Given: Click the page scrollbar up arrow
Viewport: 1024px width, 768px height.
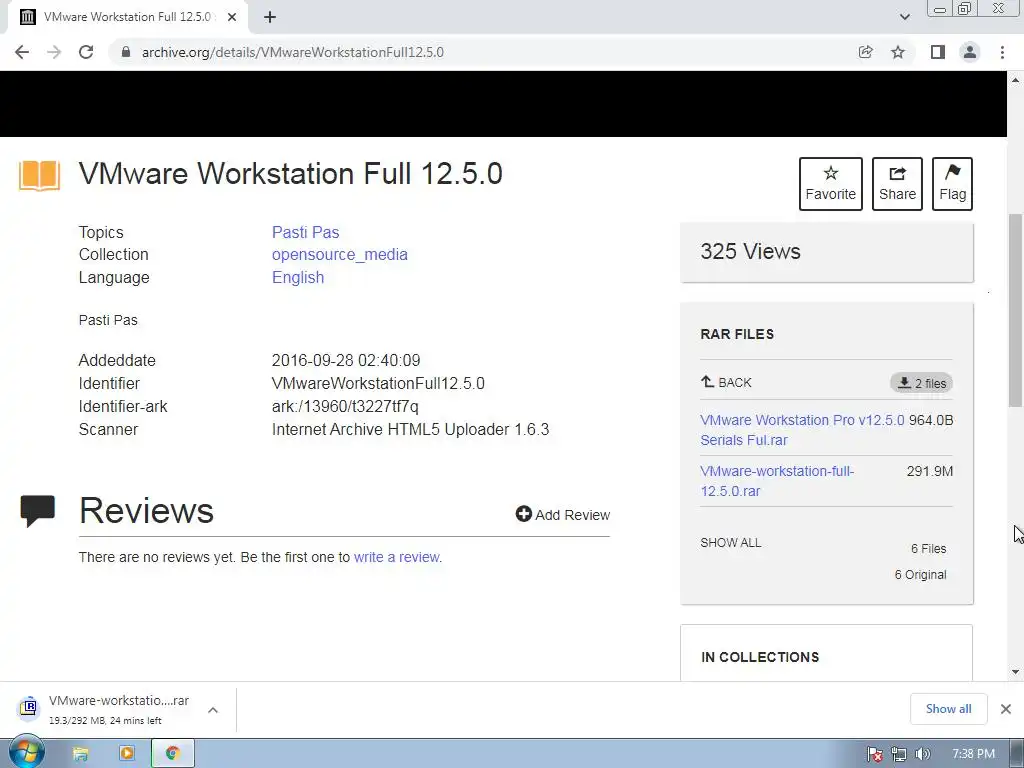Looking at the screenshot, I should [x=1016, y=80].
